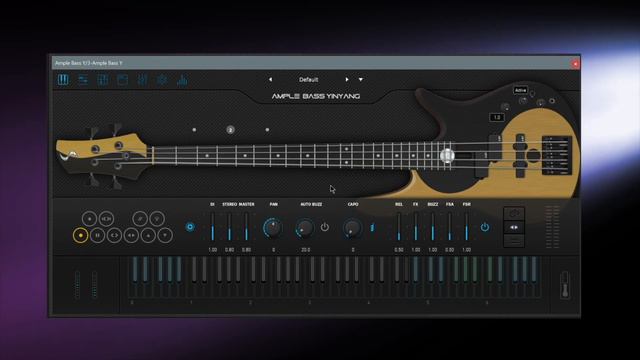Viewport: 640px width, 360px height.
Task: Toggle the last bottom-row circle button
Action: (x=165, y=236)
